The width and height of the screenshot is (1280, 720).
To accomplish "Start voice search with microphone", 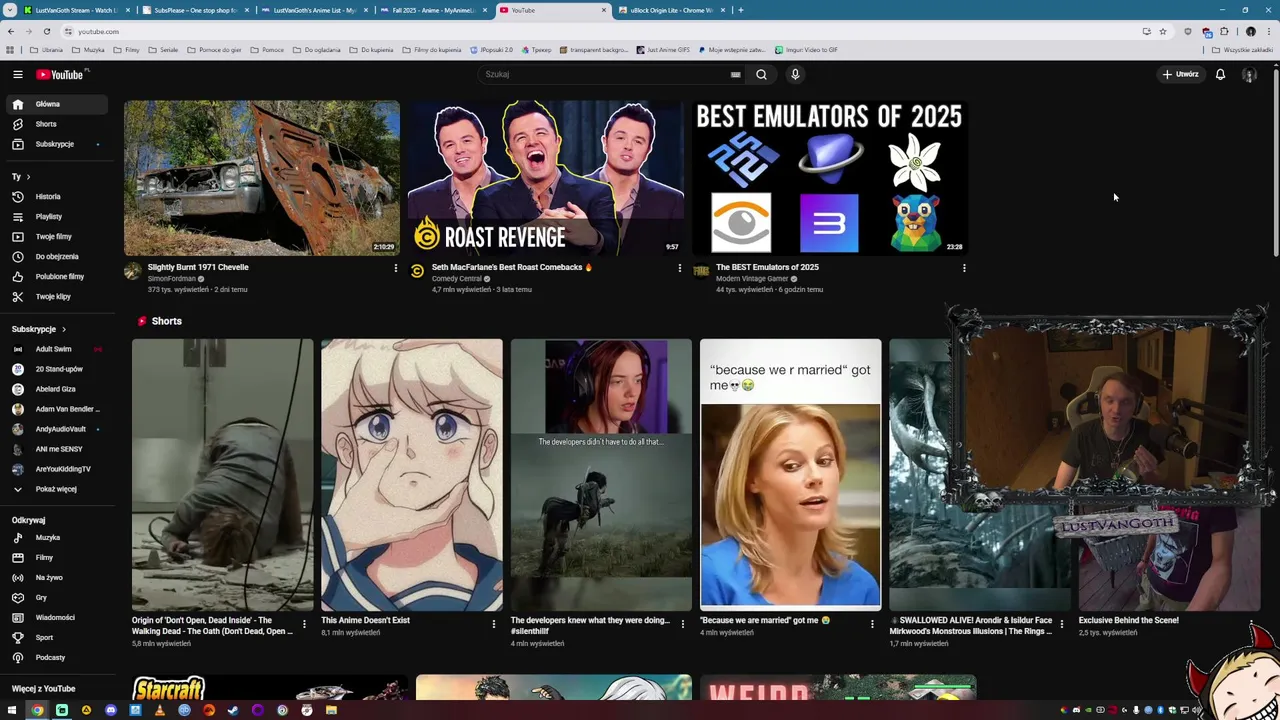I will click(x=795, y=74).
